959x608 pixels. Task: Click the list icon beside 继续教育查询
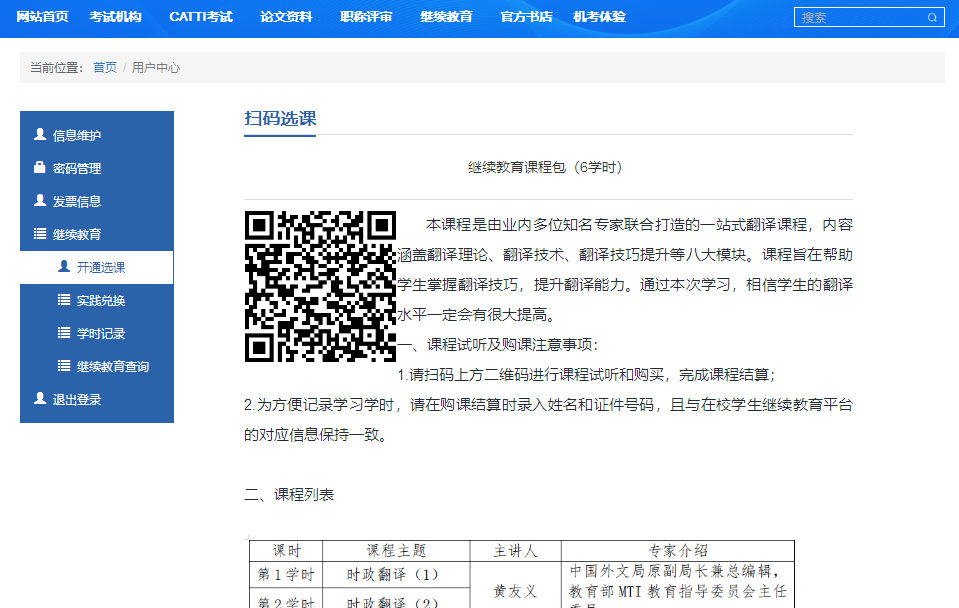(x=64, y=366)
